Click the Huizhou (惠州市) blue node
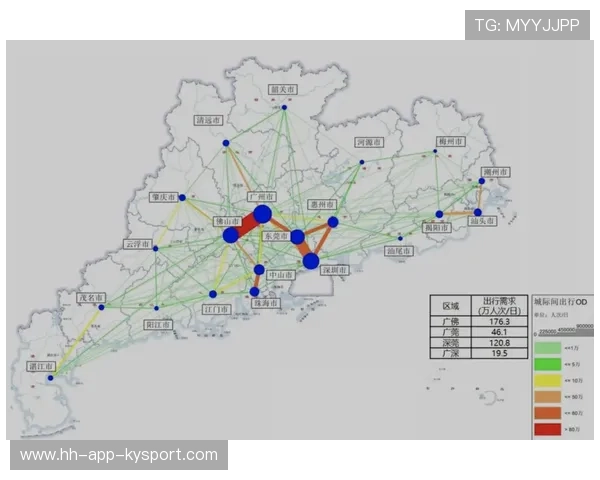 coord(333,222)
